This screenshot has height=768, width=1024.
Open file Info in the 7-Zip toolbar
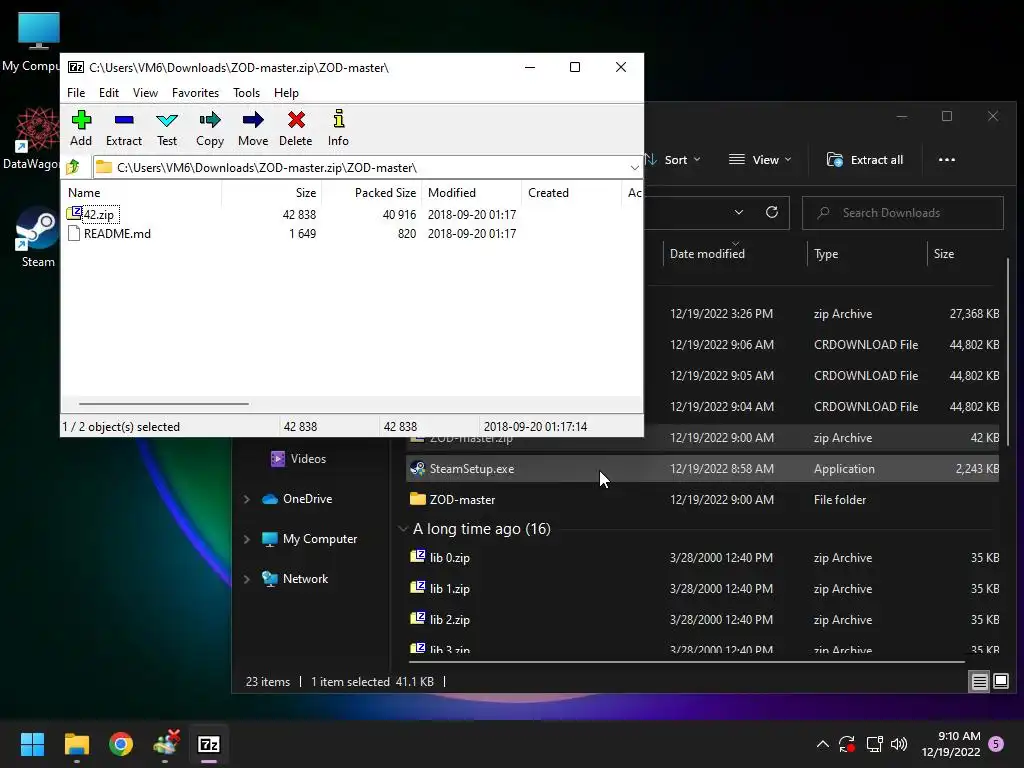(x=338, y=128)
